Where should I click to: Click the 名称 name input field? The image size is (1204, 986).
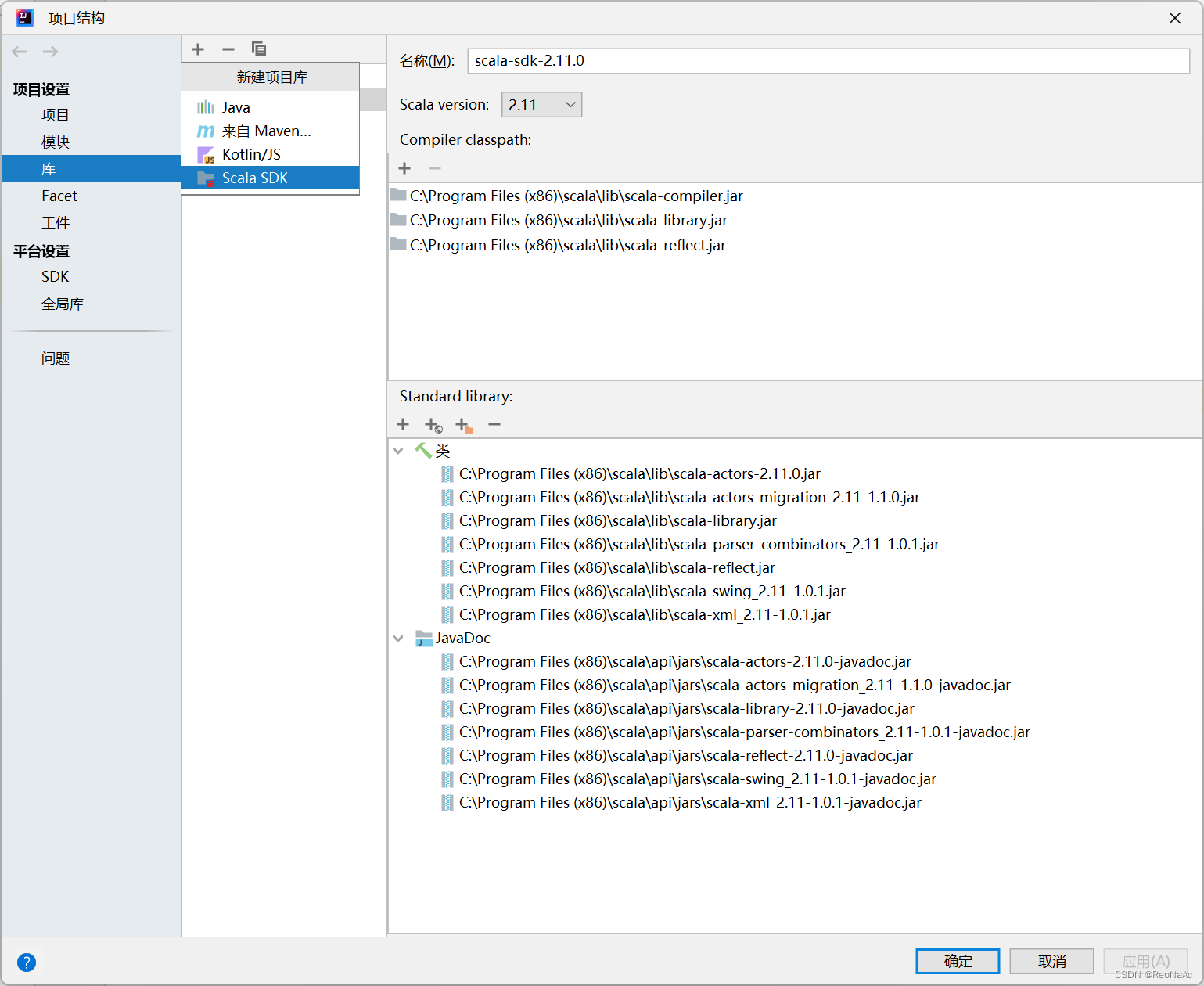(828, 60)
